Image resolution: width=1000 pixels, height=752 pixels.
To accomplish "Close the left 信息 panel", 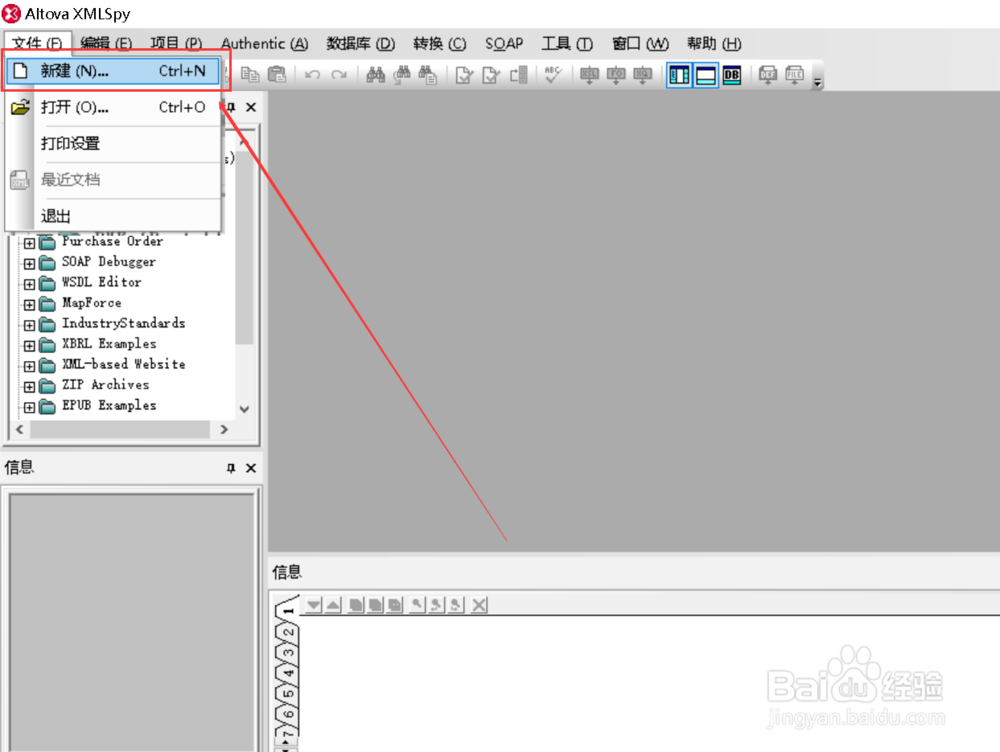I will tap(251, 468).
